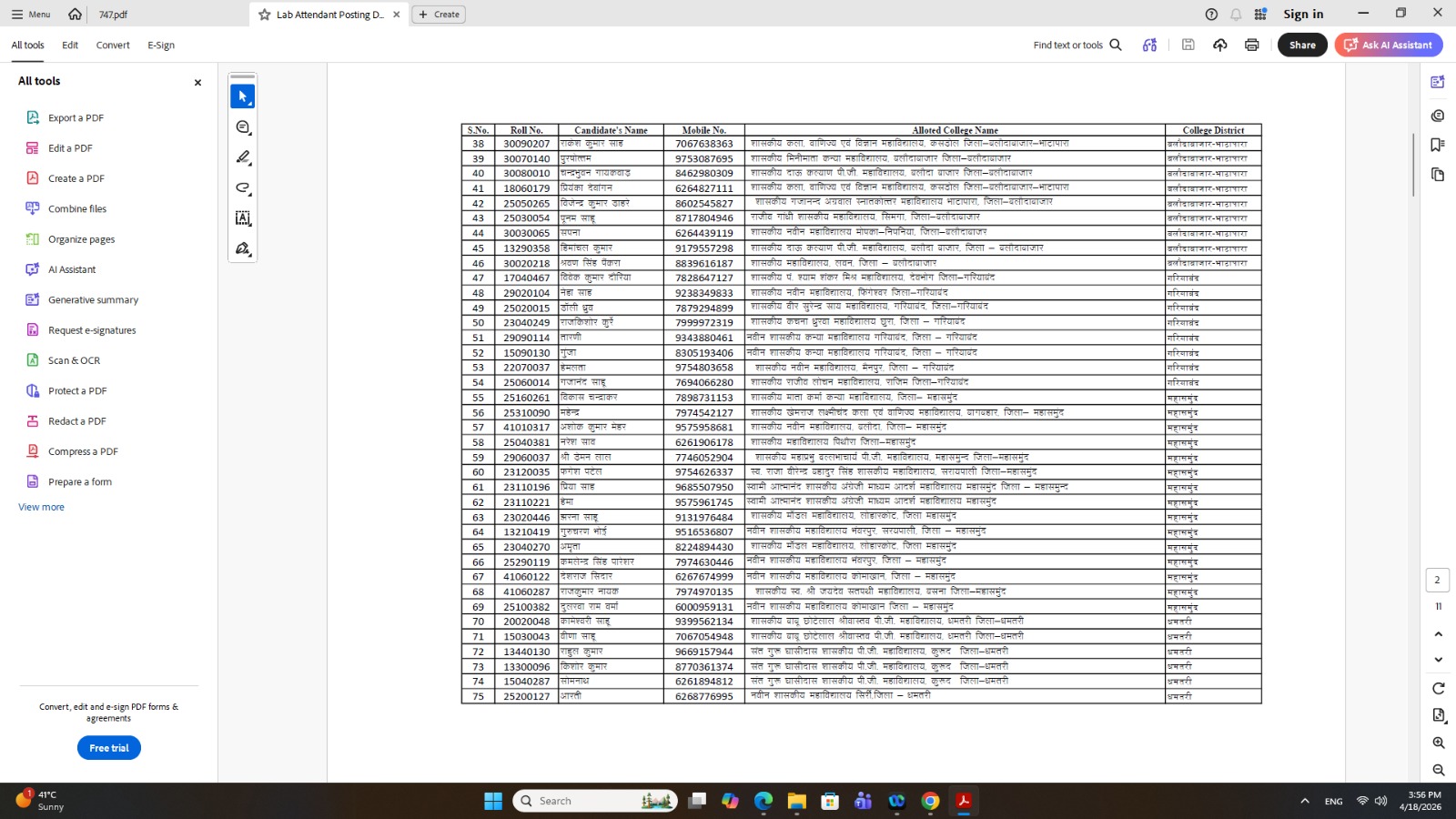The width and height of the screenshot is (1456, 819).
Task: Select the add text box tool
Action: (x=243, y=218)
